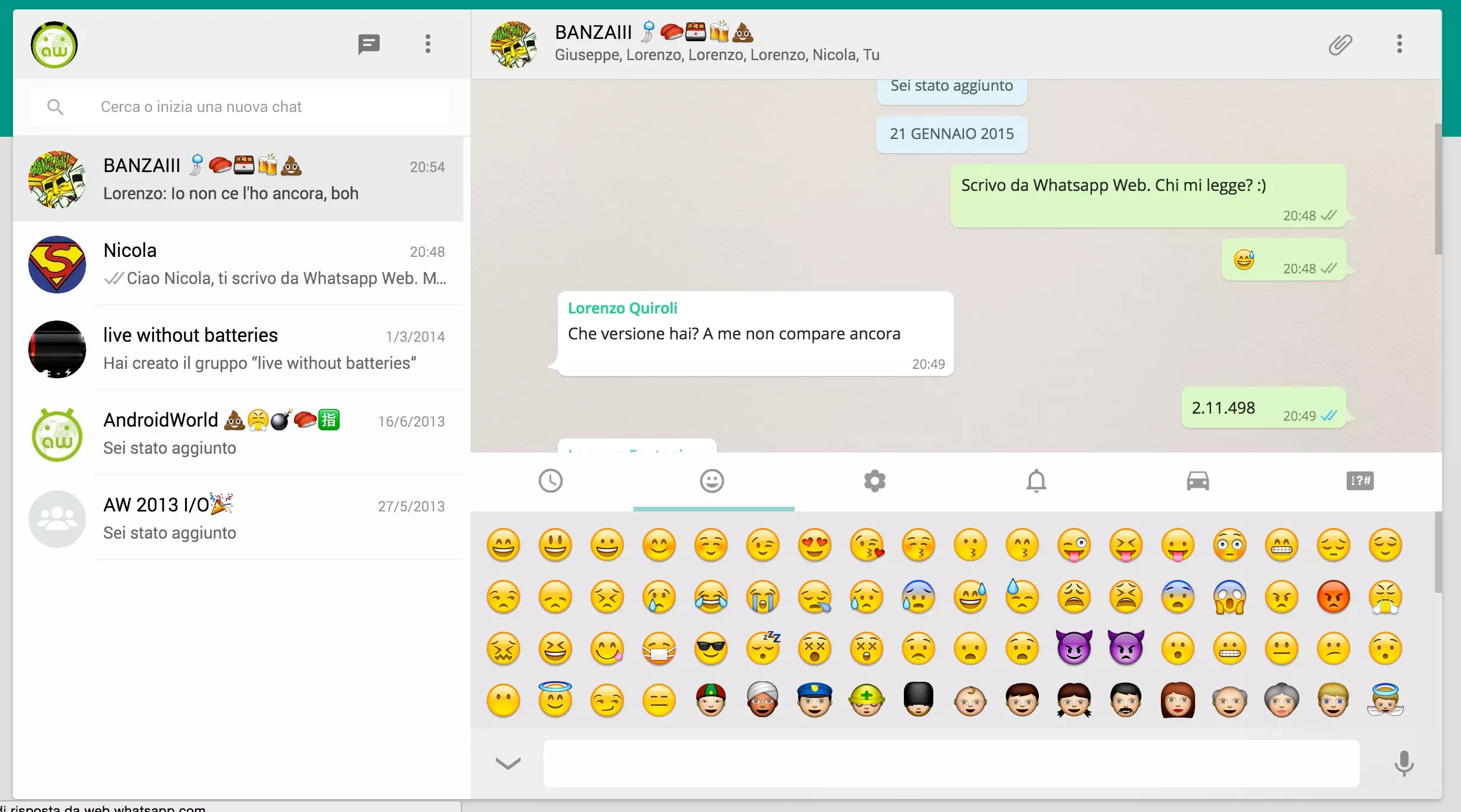Viewport: 1461px width, 812px height.
Task: Insert the sunglasses face emoji
Action: coord(711,649)
